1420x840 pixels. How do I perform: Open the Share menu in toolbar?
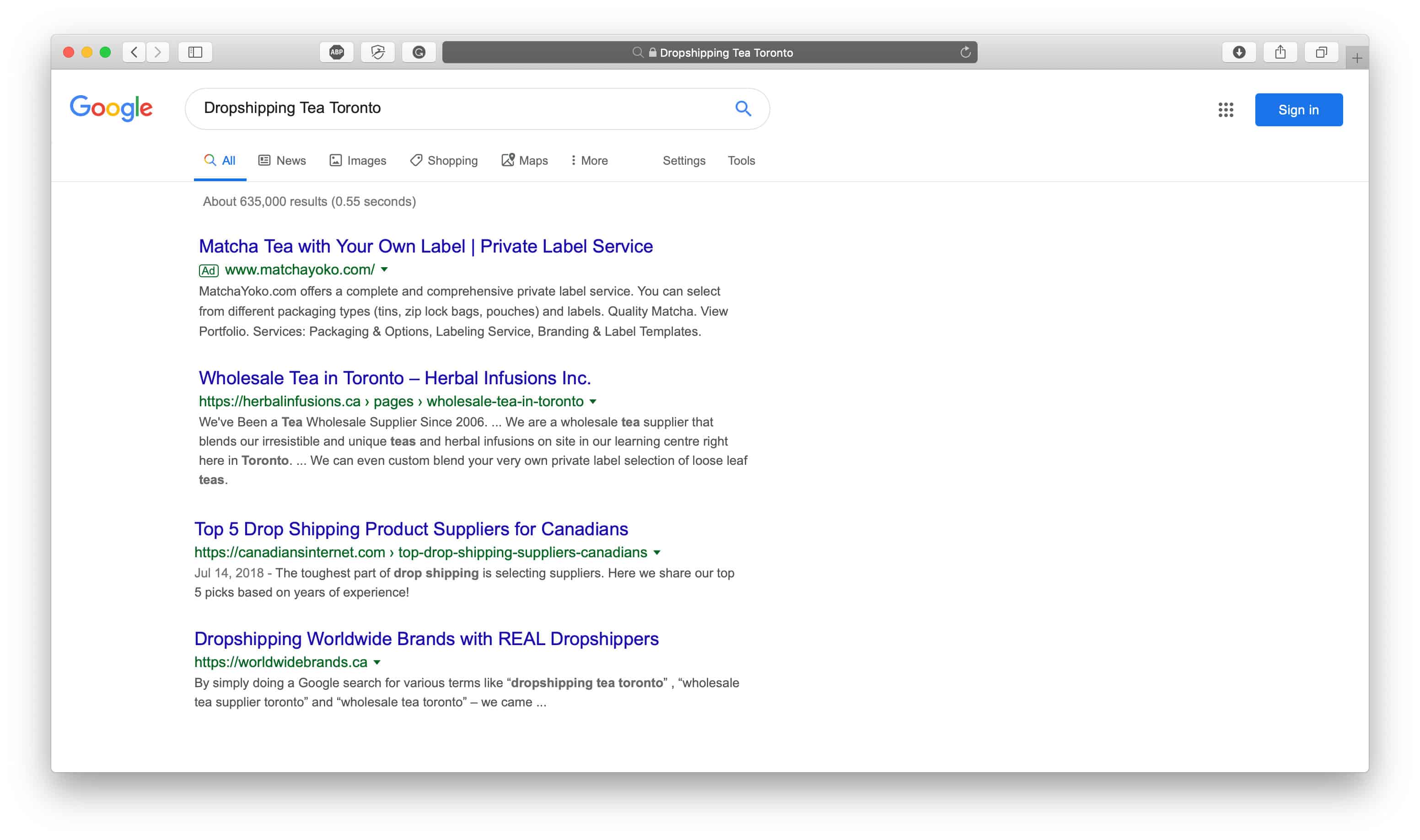point(1280,52)
